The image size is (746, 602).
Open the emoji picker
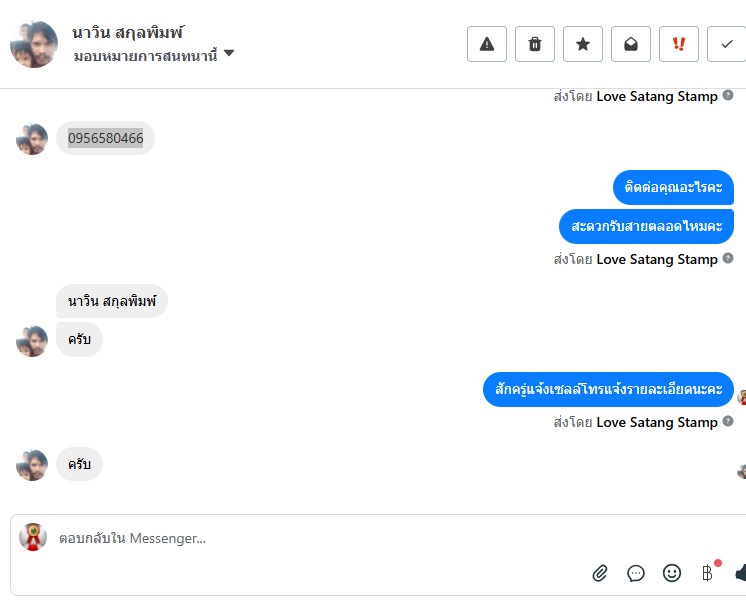pos(672,573)
